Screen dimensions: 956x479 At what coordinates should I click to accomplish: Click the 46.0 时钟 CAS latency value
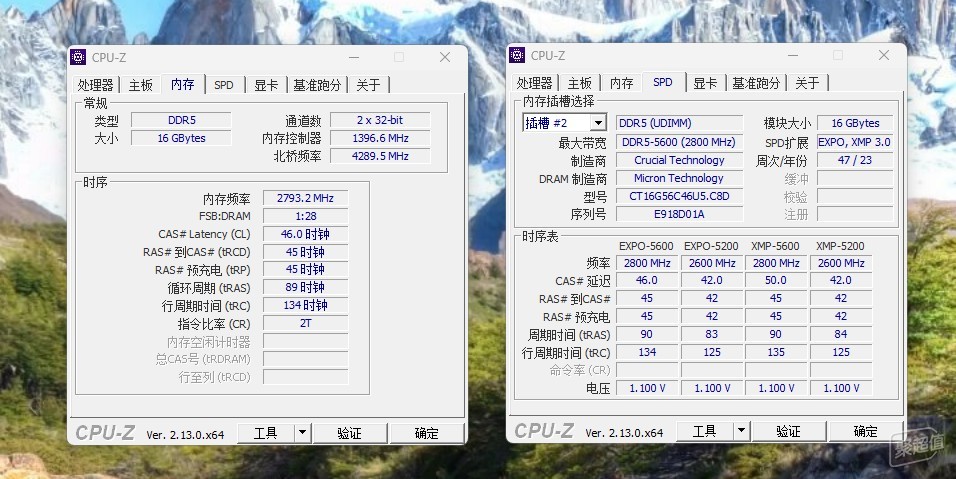tap(305, 234)
